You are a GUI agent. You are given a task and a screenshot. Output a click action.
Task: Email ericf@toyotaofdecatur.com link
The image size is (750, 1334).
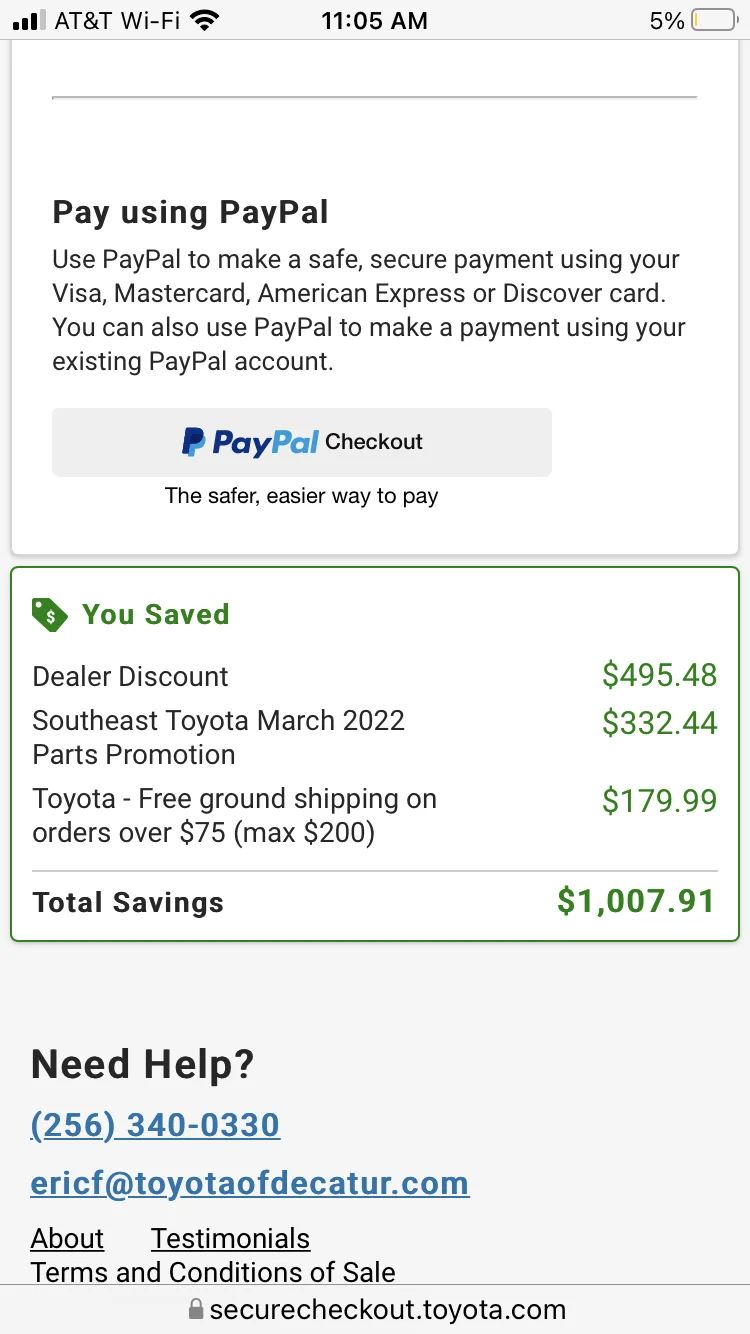point(250,1183)
